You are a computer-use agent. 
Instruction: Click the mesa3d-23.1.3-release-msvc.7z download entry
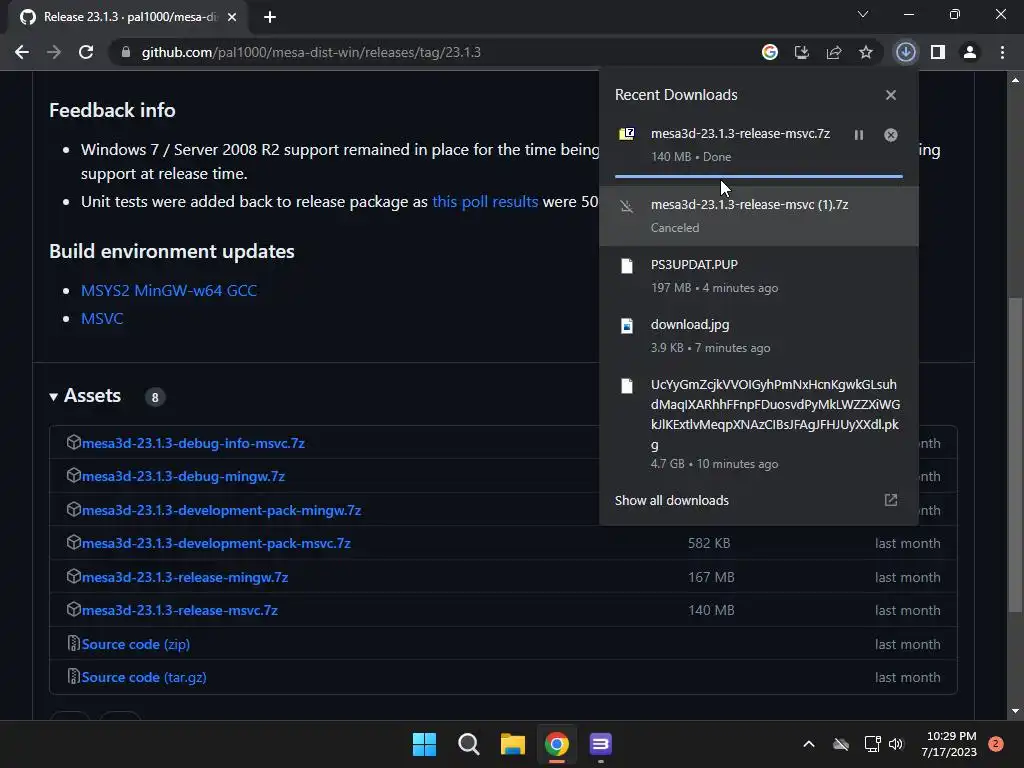759,145
